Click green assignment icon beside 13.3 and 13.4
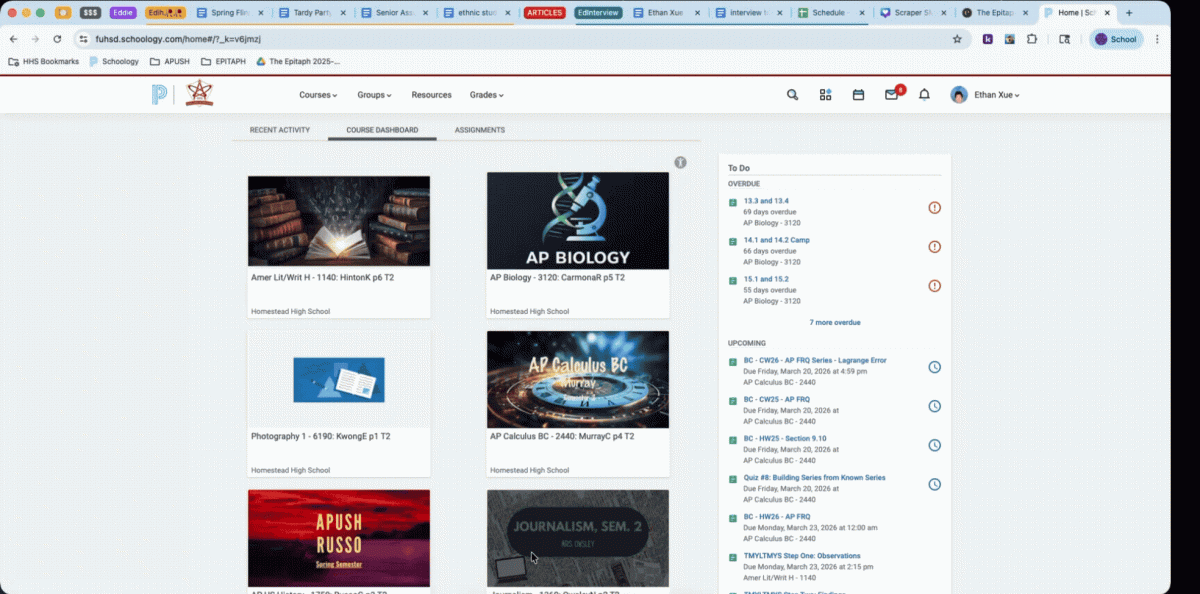This screenshot has height=594, width=1200. point(733,202)
